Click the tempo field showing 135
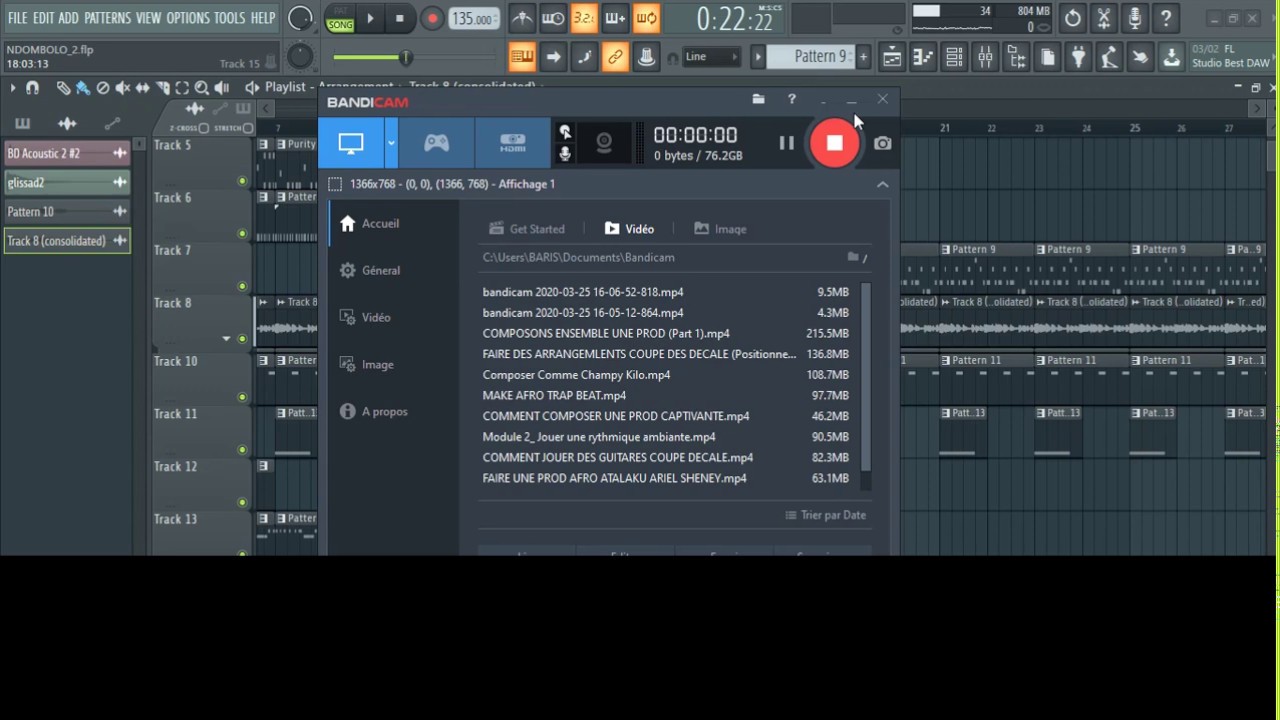 tap(472, 19)
